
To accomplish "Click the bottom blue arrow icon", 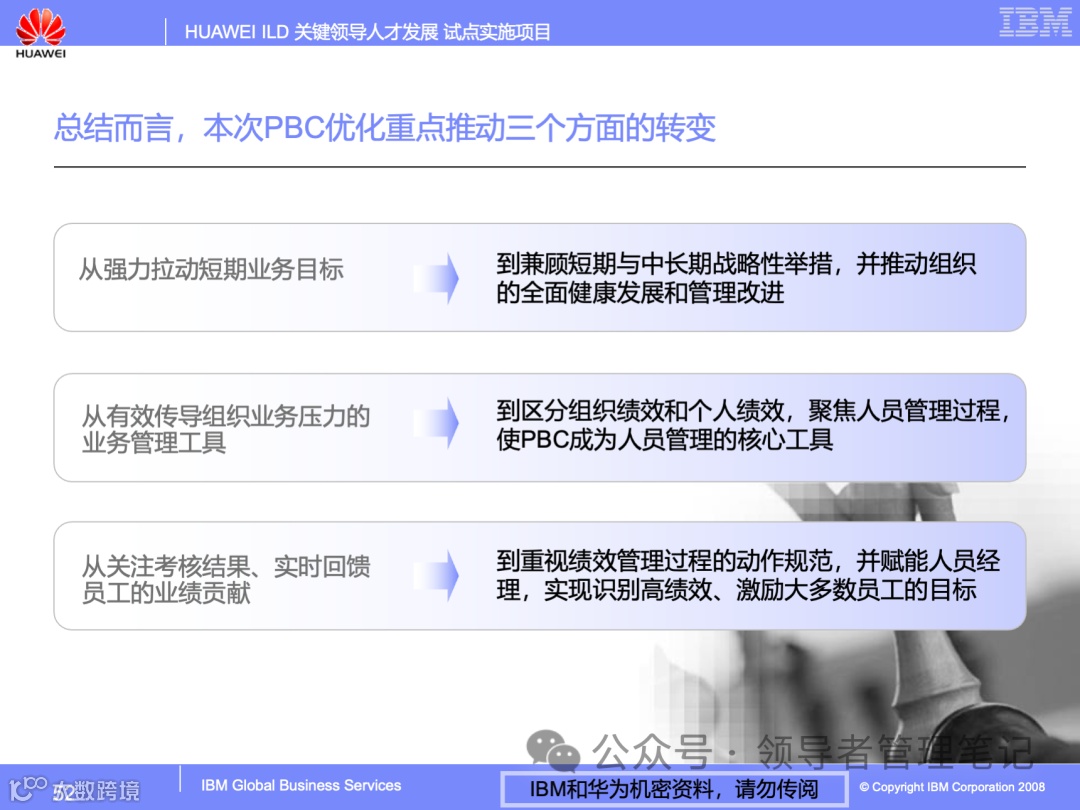I will pyautogui.click(x=437, y=573).
